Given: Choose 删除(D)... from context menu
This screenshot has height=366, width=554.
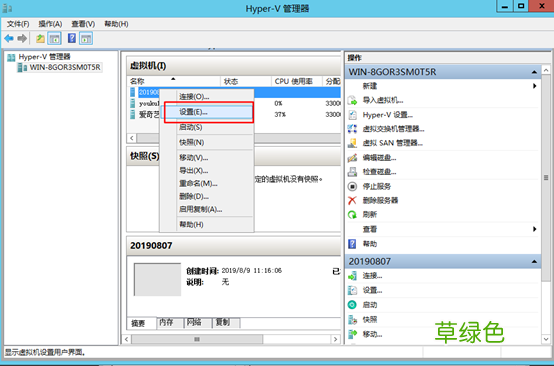Looking at the screenshot, I should coord(207,196).
